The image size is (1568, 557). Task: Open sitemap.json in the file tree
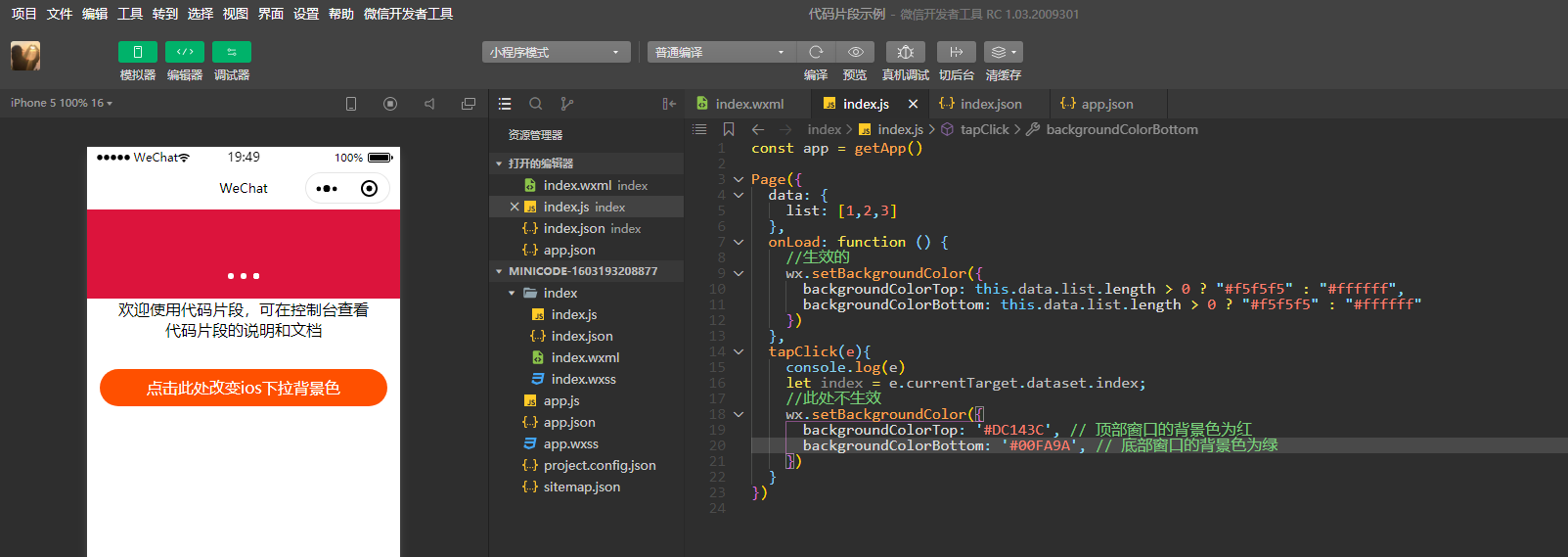[x=587, y=487]
